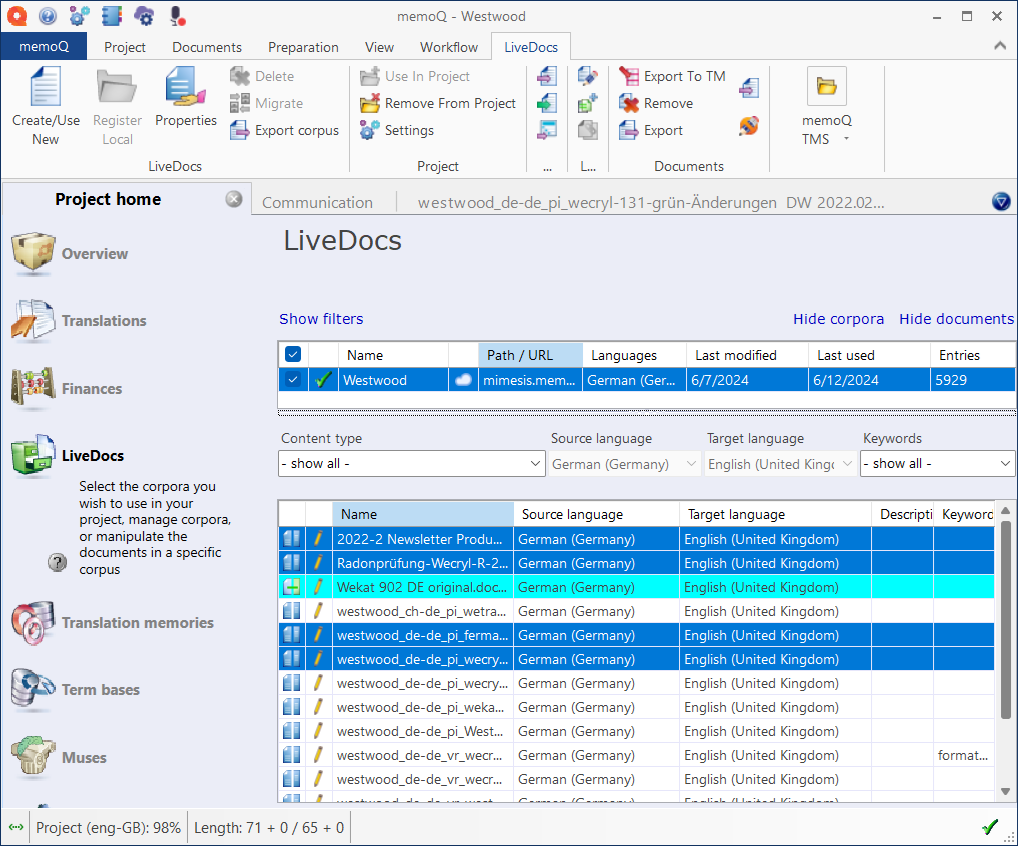The width and height of the screenshot is (1018, 846).
Task: Open memoQ TMS folder icon
Action: [826, 86]
